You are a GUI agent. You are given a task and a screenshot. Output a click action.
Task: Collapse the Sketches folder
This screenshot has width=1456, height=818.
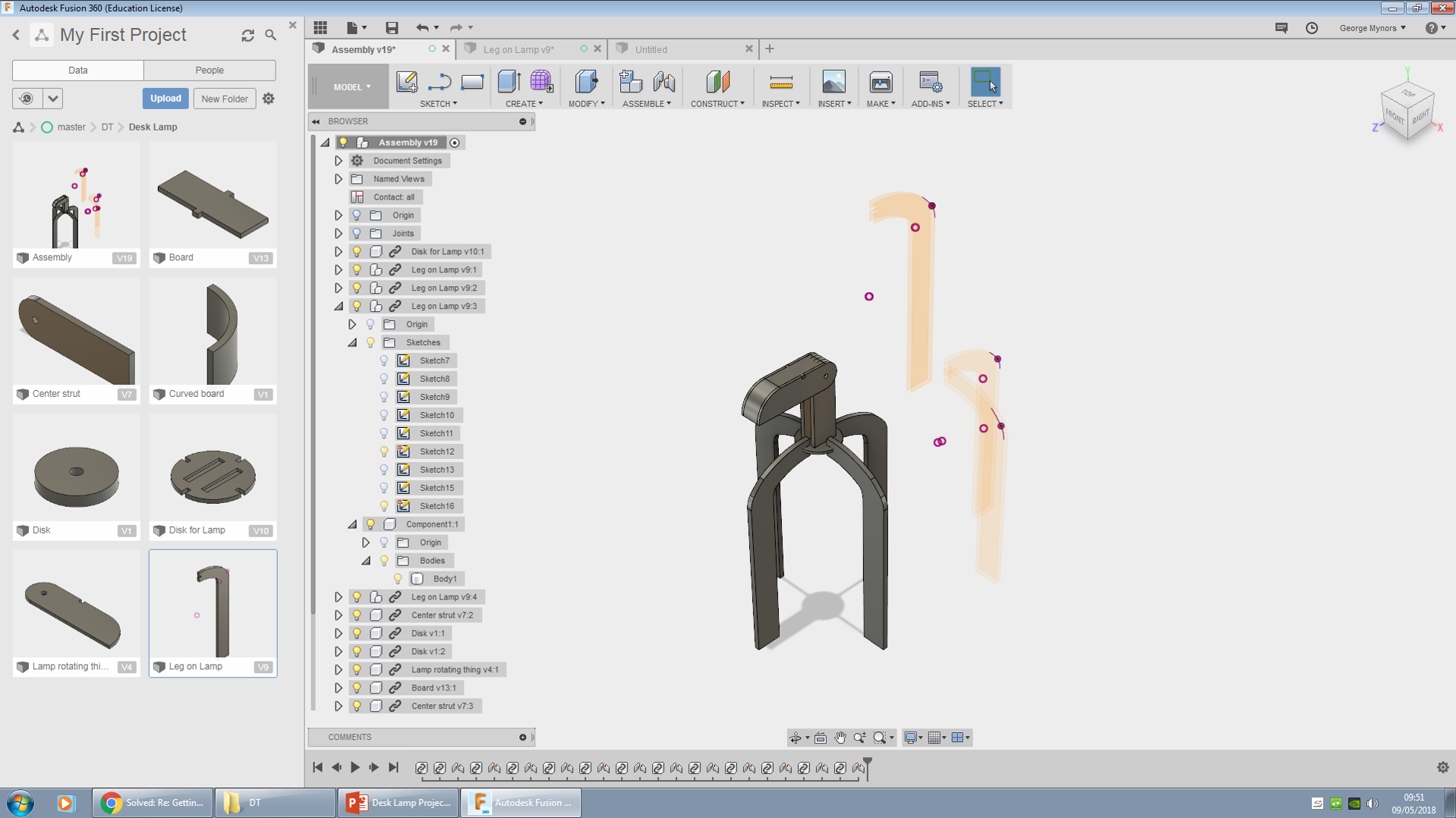352,343
